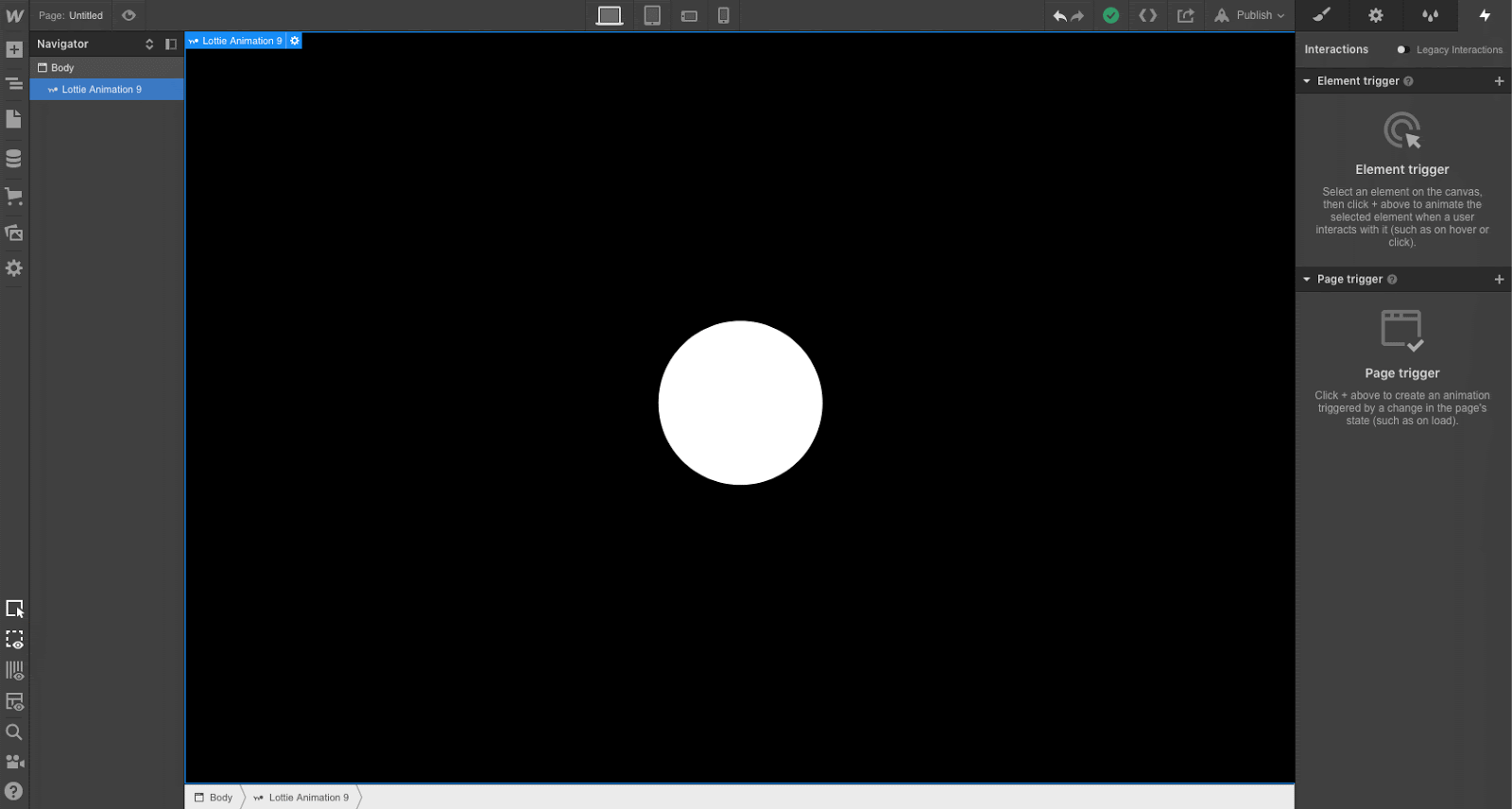Screen dimensions: 1512x809
Task: Toggle page preview eye icon
Action: click(x=129, y=15)
